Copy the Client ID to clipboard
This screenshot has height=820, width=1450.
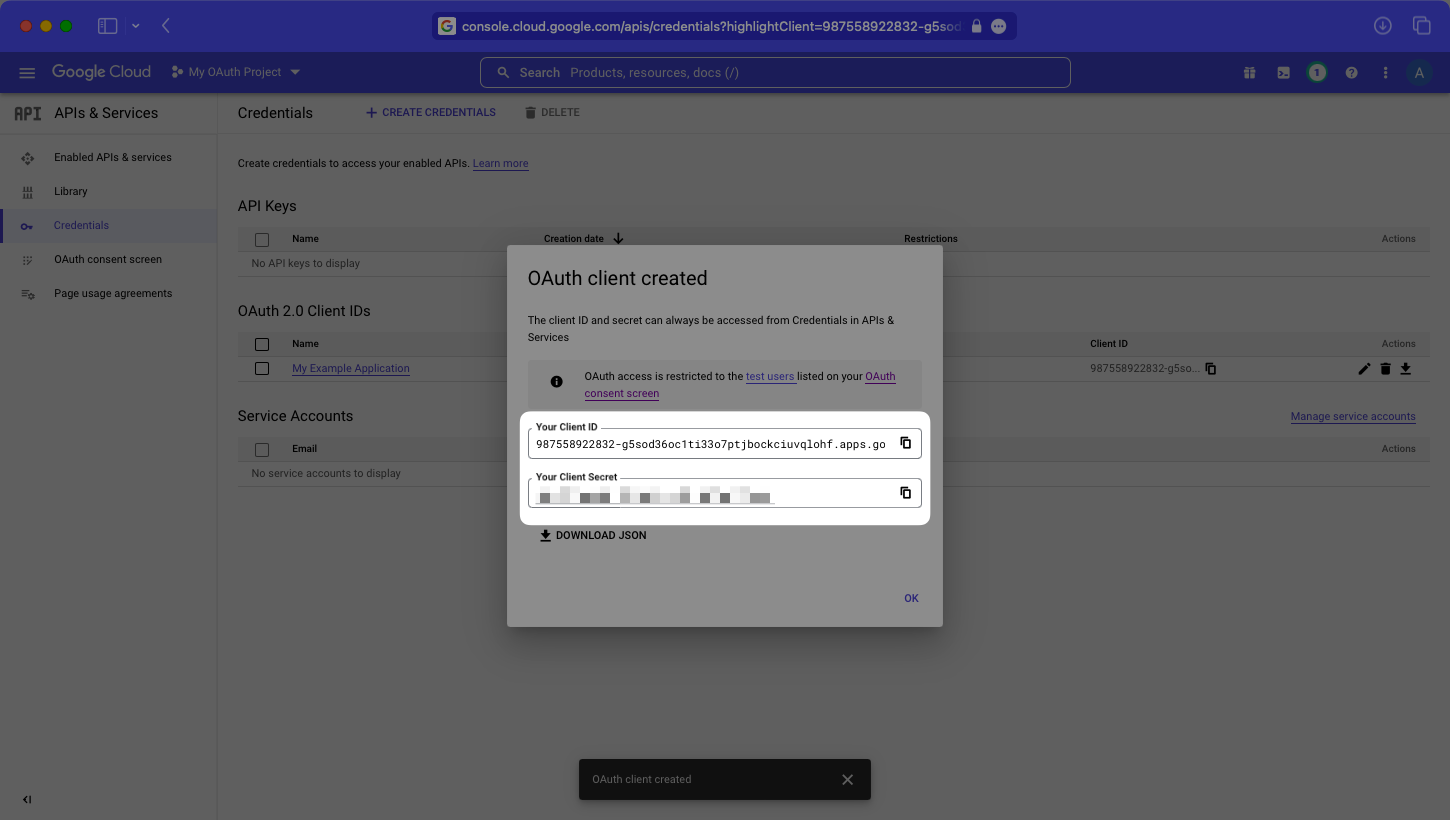(x=906, y=443)
